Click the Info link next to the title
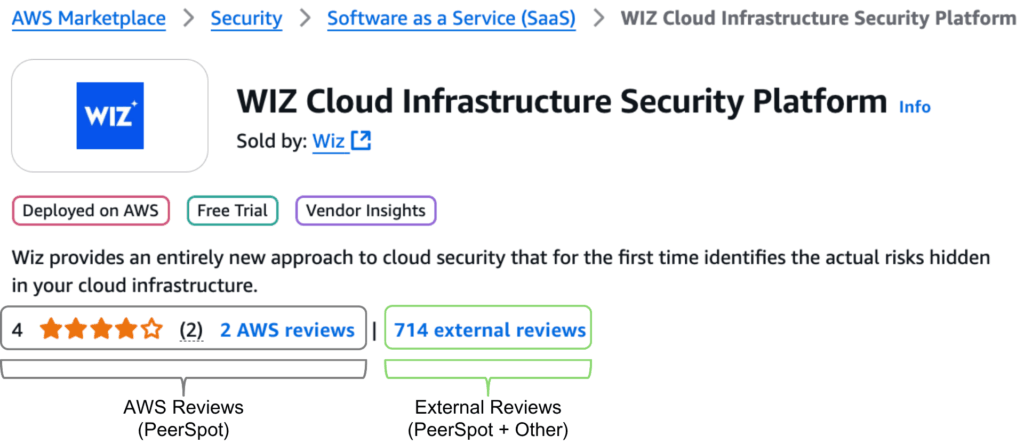Screen dimensions: 1024x444 point(914,106)
